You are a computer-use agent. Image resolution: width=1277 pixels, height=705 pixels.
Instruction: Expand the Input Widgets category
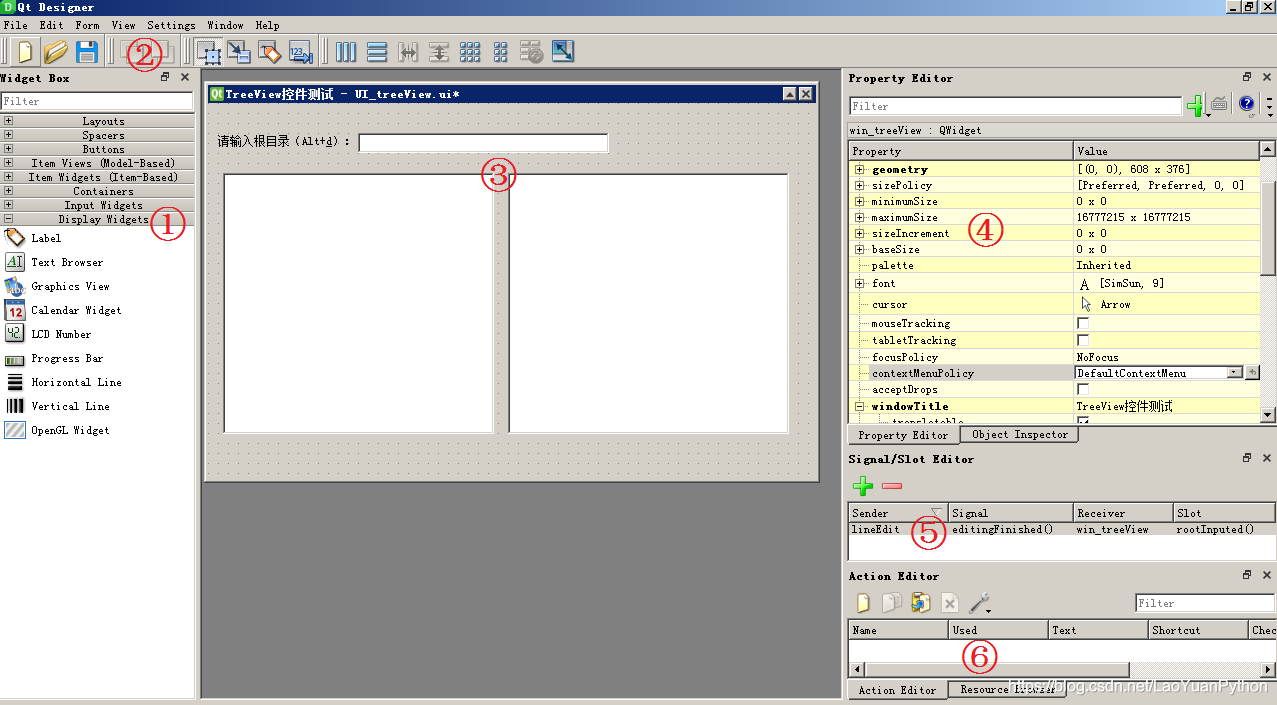(9, 205)
